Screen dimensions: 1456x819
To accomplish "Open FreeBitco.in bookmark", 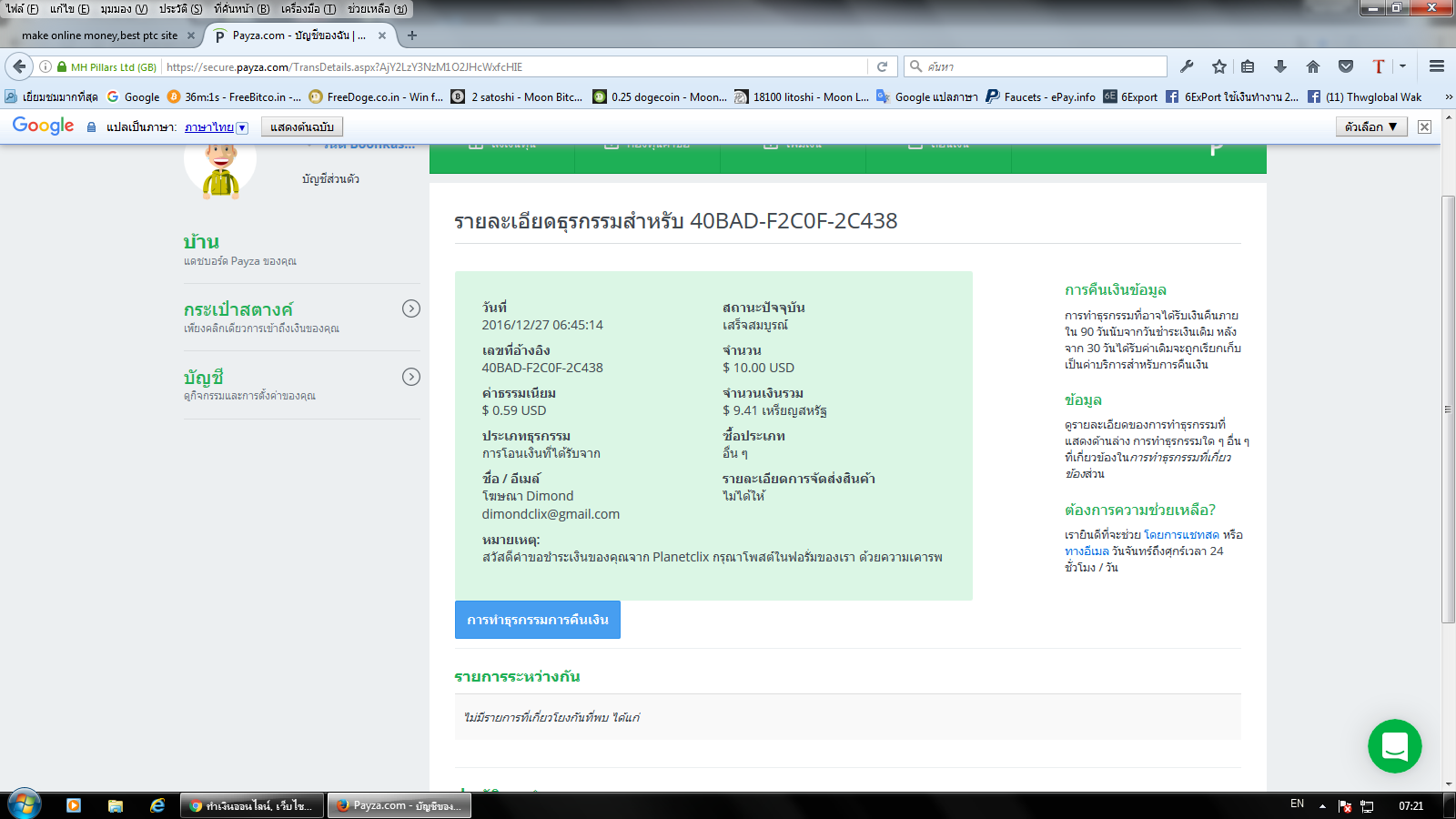I will tap(234, 96).
